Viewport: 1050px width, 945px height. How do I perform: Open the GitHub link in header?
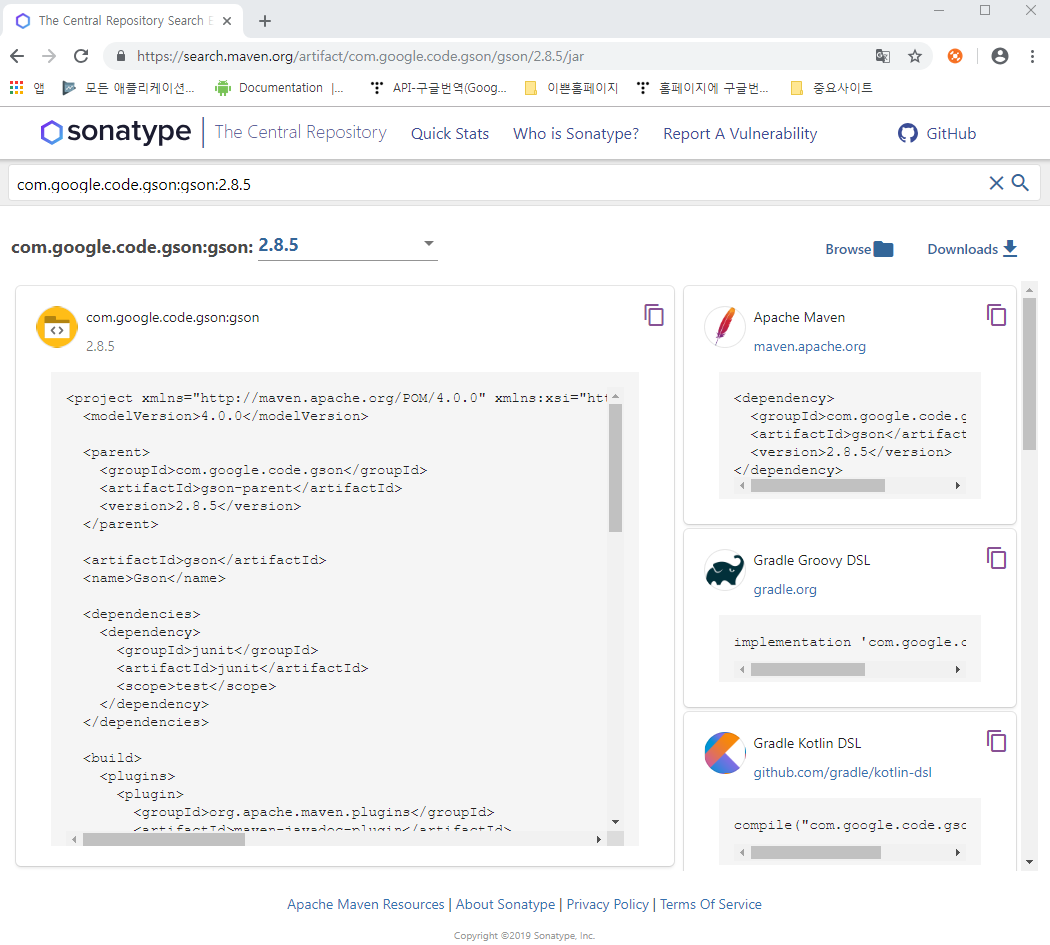click(937, 133)
